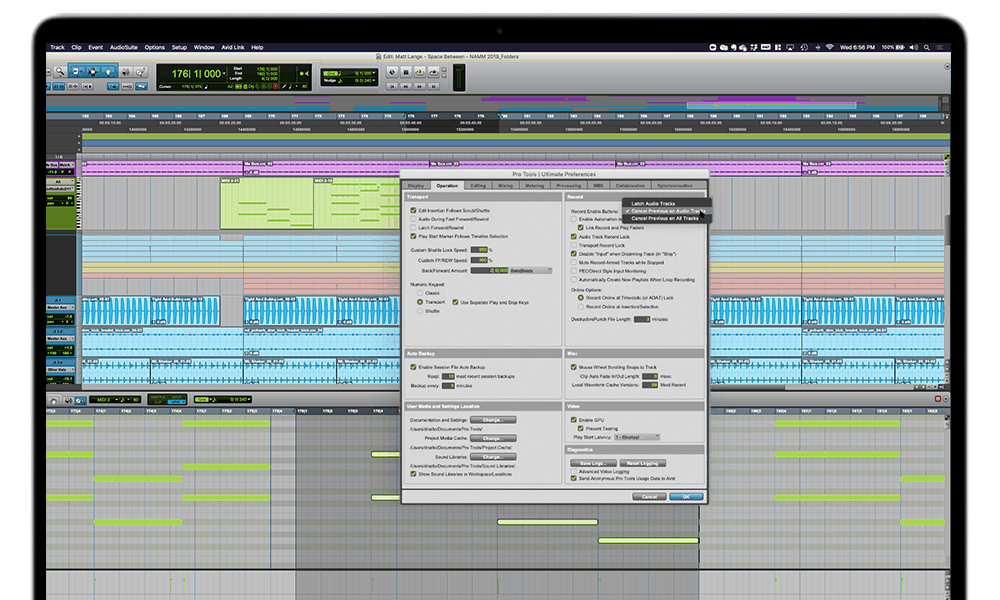Open the Avid Link menu

click(233, 47)
